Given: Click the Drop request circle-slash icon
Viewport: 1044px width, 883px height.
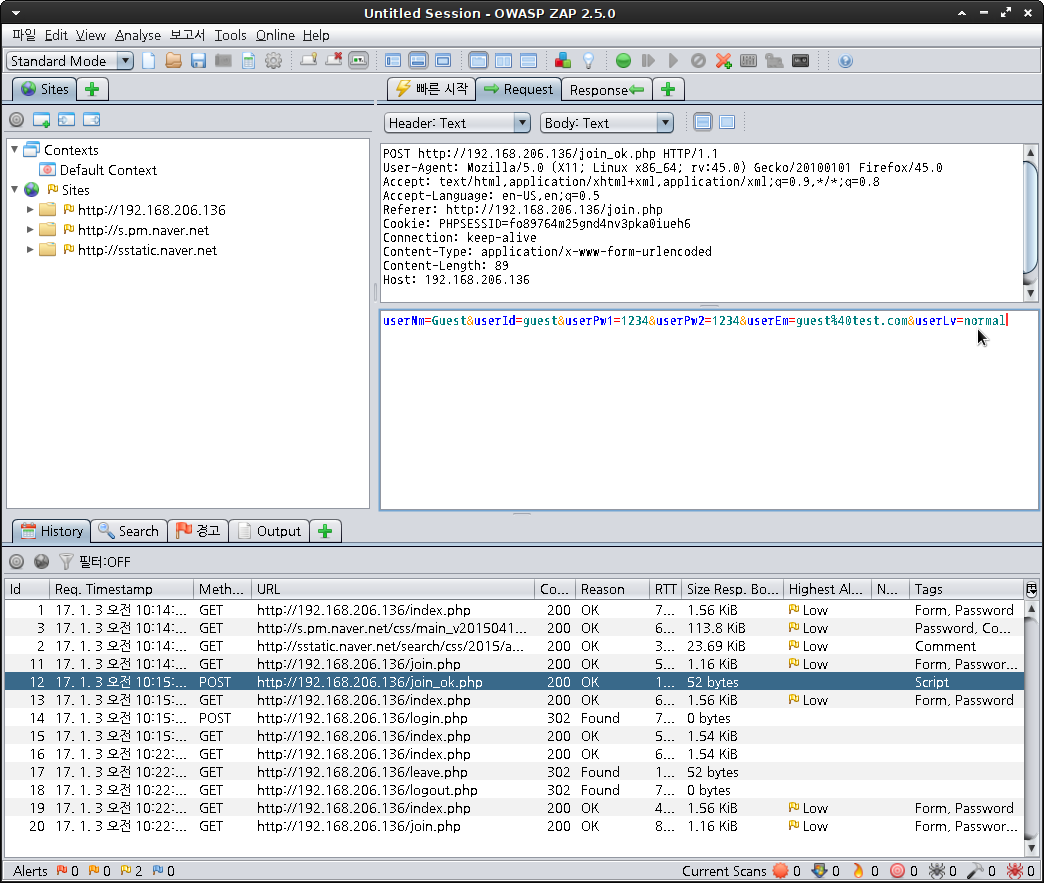Looking at the screenshot, I should click(x=698, y=61).
